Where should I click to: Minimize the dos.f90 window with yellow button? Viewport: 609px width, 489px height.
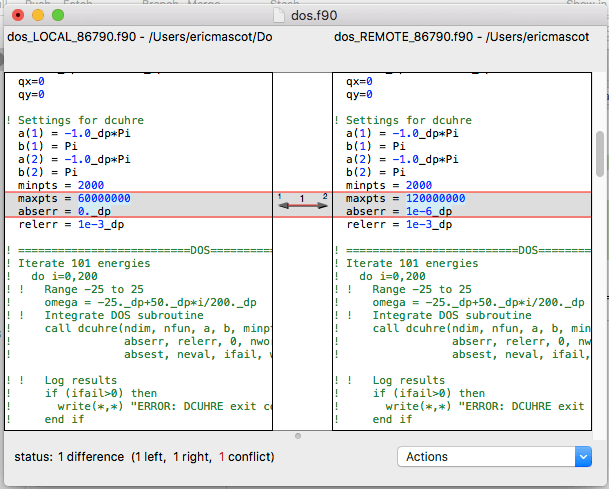[38, 15]
